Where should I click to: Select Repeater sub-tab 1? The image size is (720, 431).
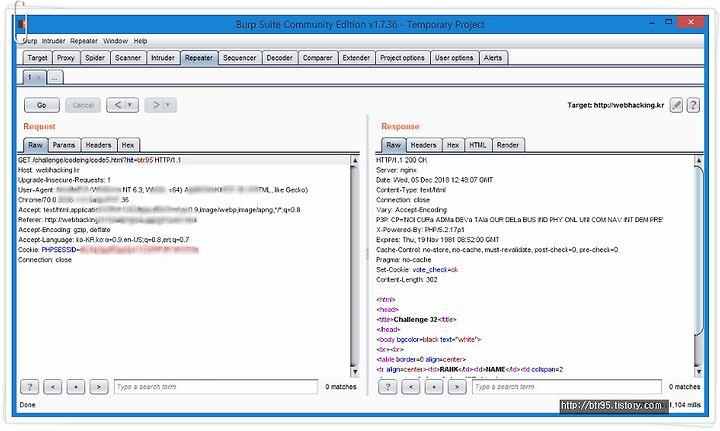click(30, 77)
